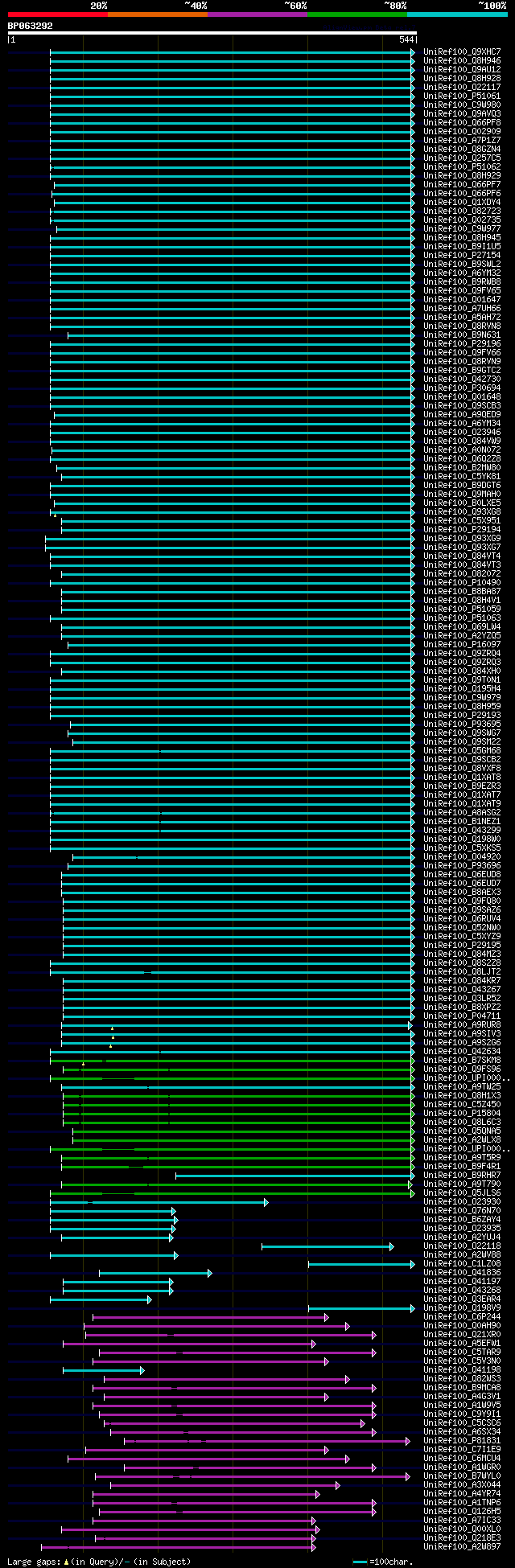Image resolution: width=515 pixels, height=1568 pixels.
Task: Select the UniRef100_Q5JLS6 label
Action: 462,1192
